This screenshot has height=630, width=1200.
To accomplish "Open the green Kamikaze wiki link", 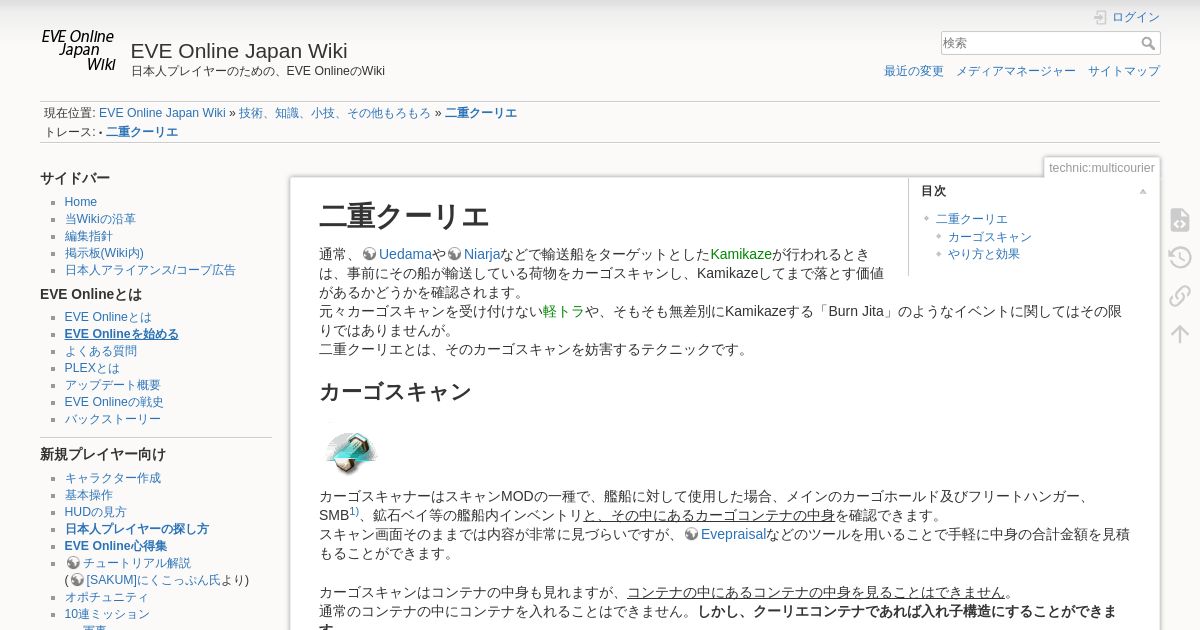I will pos(741,254).
